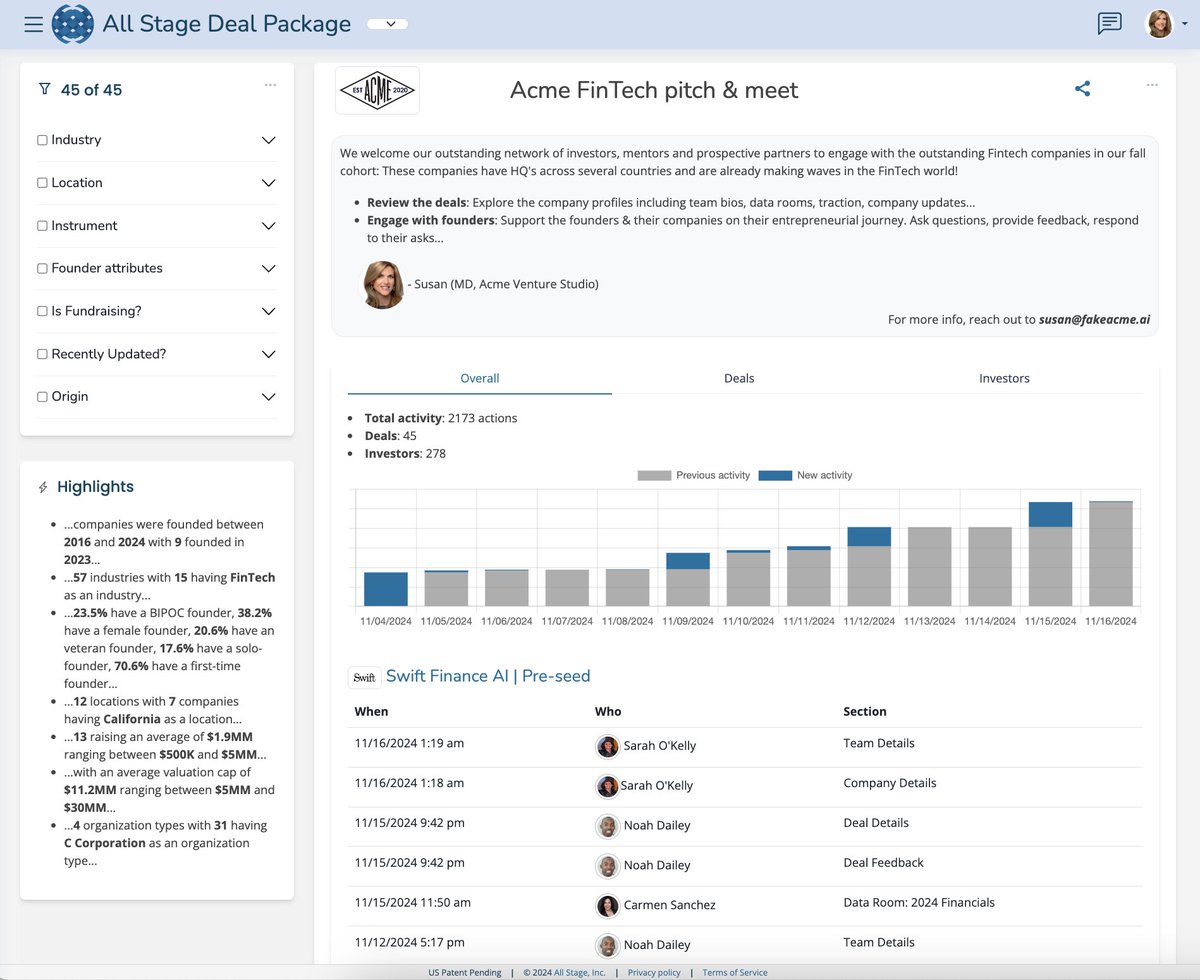Click the 45 of 45 filter count
The height and width of the screenshot is (980, 1200).
91,90
